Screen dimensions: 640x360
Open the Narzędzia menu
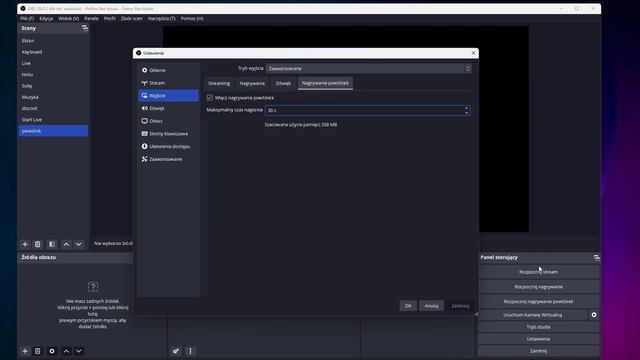(x=162, y=18)
